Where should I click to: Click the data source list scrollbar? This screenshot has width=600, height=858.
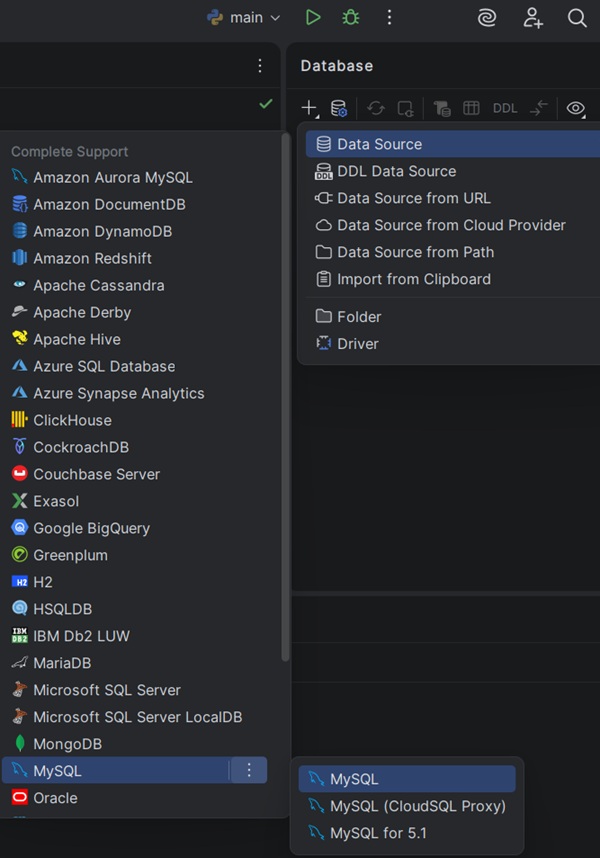286,400
